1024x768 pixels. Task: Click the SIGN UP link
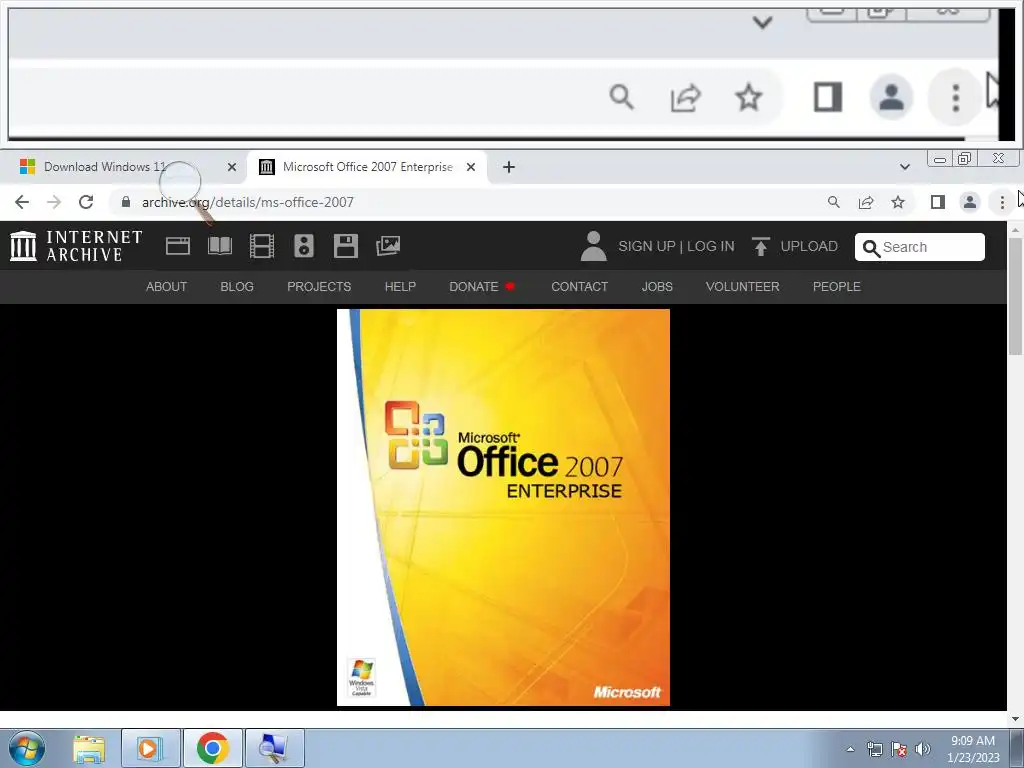coord(647,246)
